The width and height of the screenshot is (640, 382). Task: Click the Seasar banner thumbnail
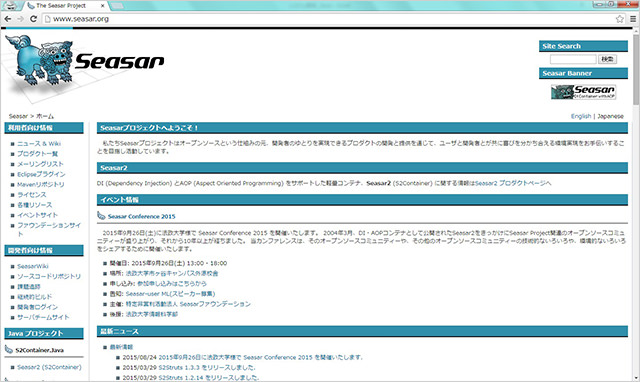point(583,92)
